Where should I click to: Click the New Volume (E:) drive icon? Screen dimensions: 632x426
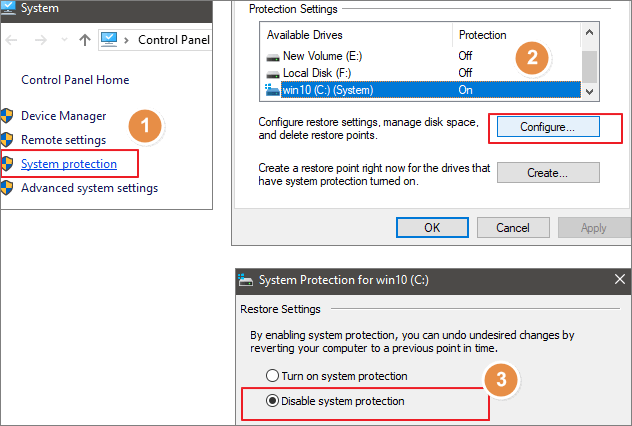(273, 56)
